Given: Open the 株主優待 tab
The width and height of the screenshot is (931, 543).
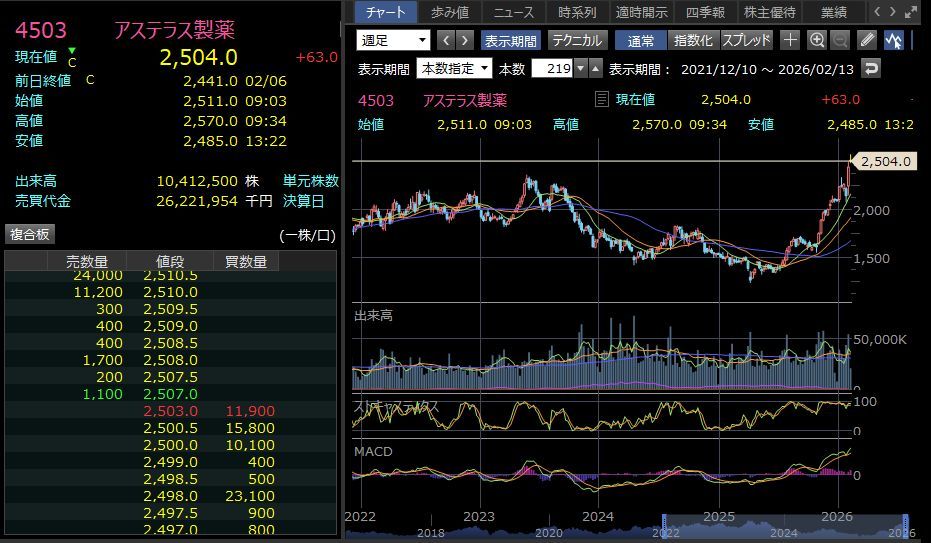Looking at the screenshot, I should [770, 12].
